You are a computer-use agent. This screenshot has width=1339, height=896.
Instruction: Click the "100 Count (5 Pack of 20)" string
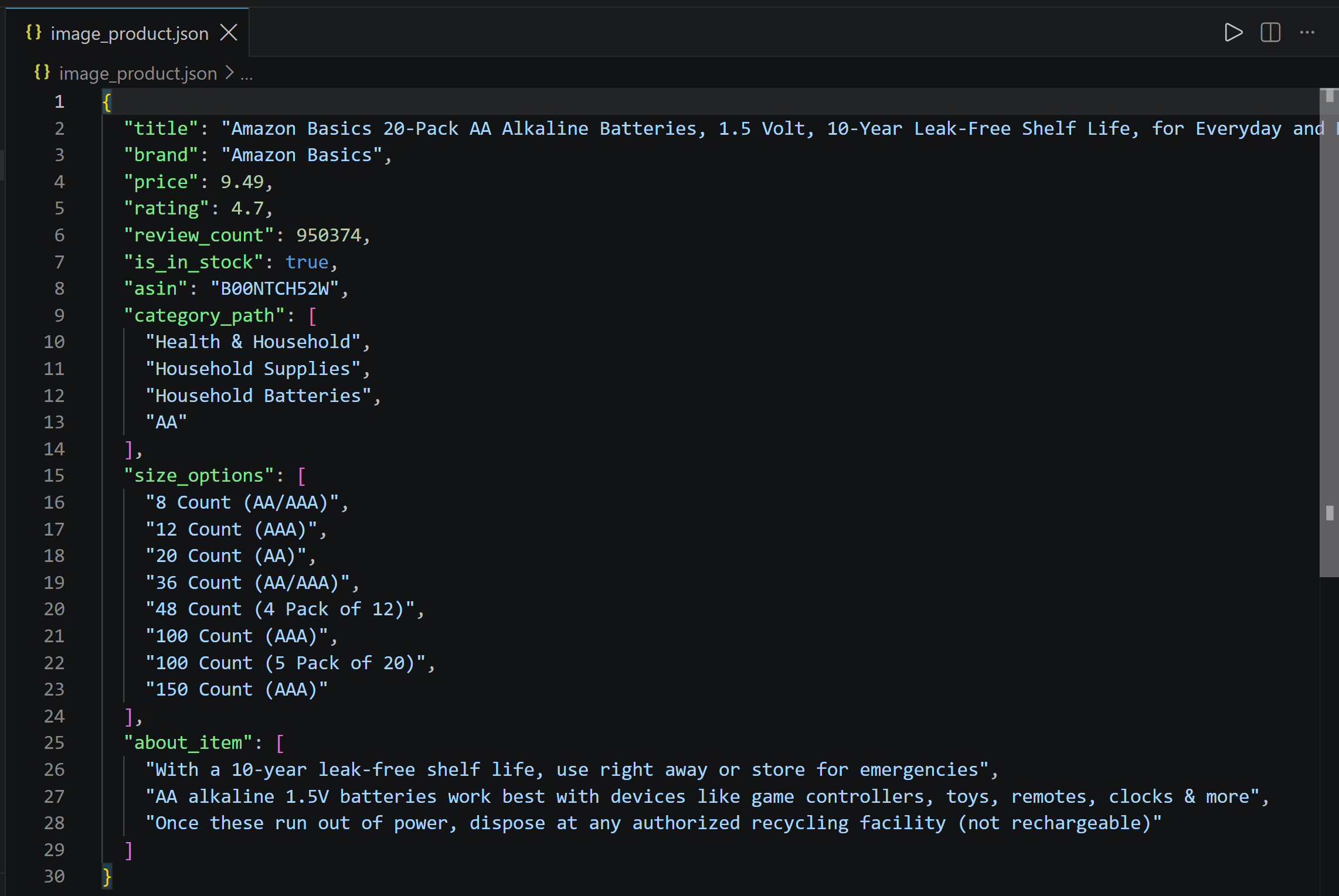click(x=286, y=663)
